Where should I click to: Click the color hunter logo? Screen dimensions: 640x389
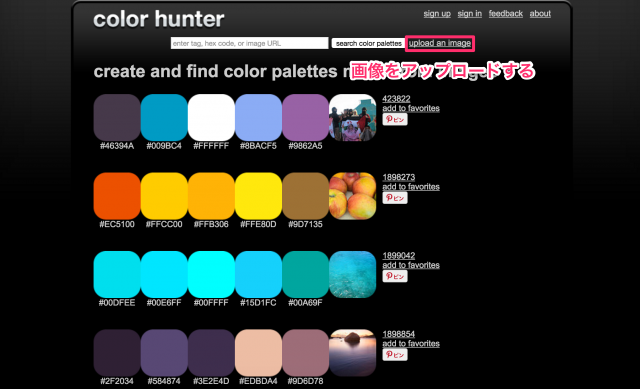[x=159, y=19]
